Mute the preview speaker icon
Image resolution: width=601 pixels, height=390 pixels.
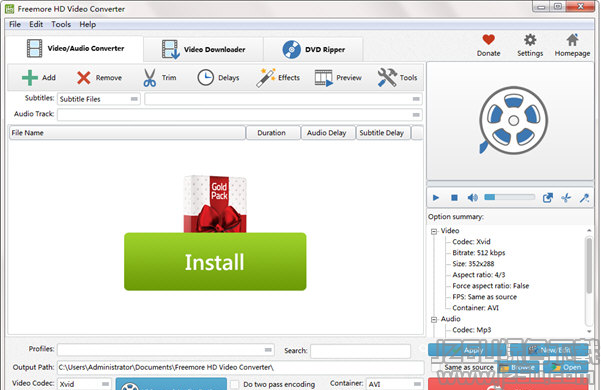coord(473,198)
